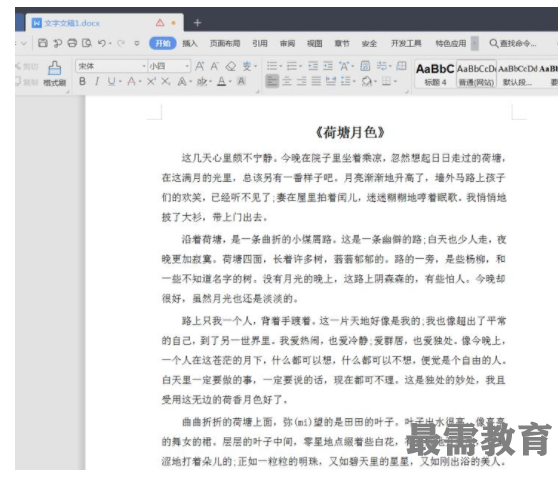Undo the last action

[x=102, y=43]
